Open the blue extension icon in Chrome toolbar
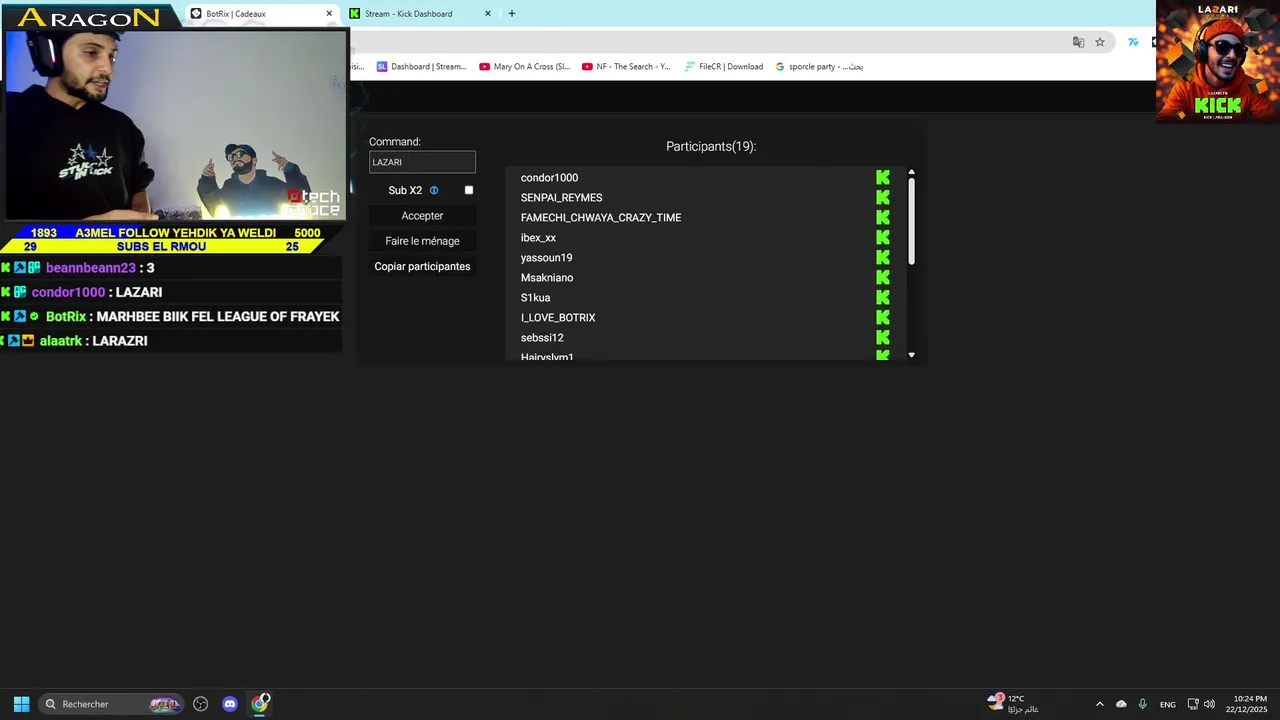Screen dimensions: 1280x720 point(1133,42)
